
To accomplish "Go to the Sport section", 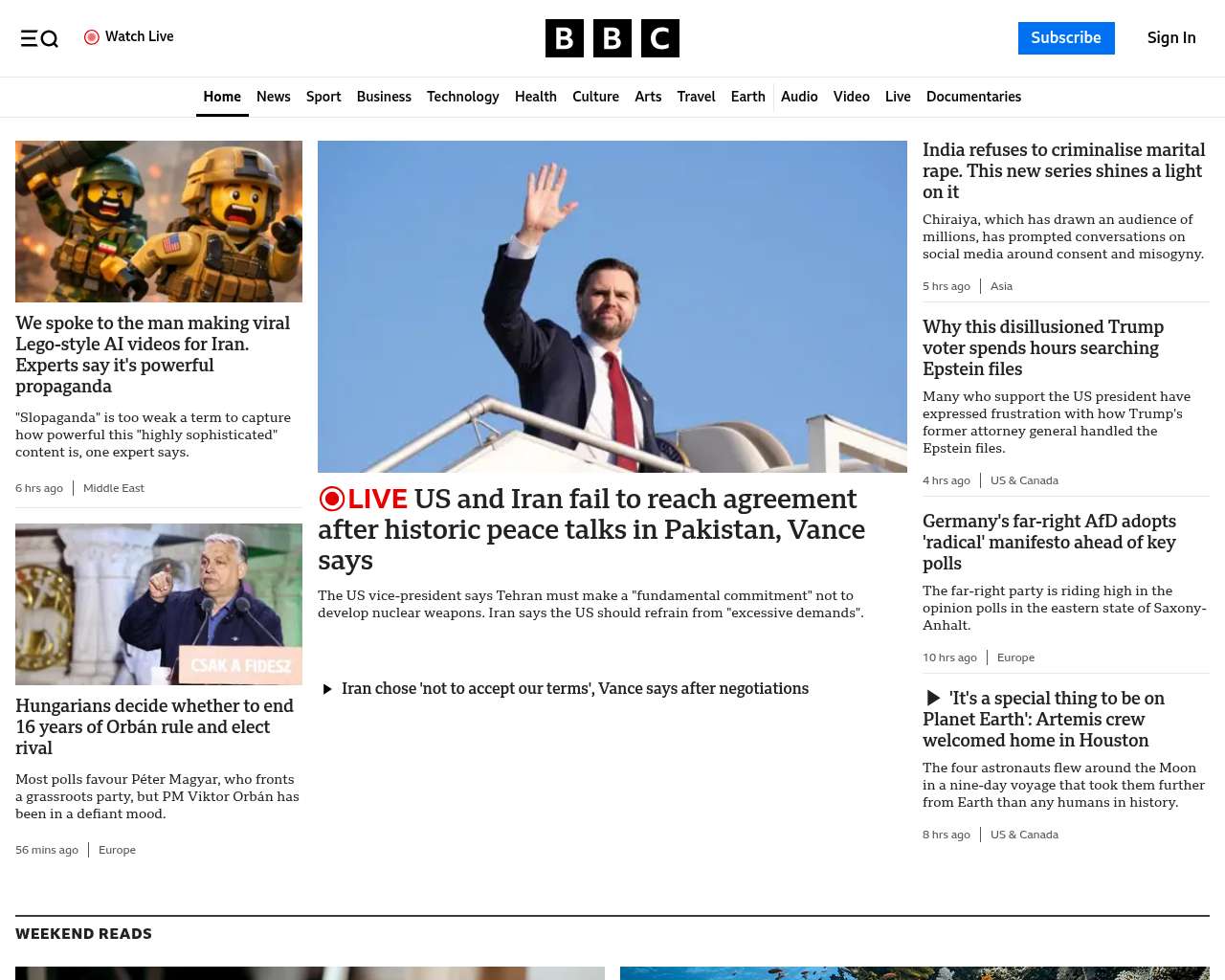I will (x=323, y=97).
